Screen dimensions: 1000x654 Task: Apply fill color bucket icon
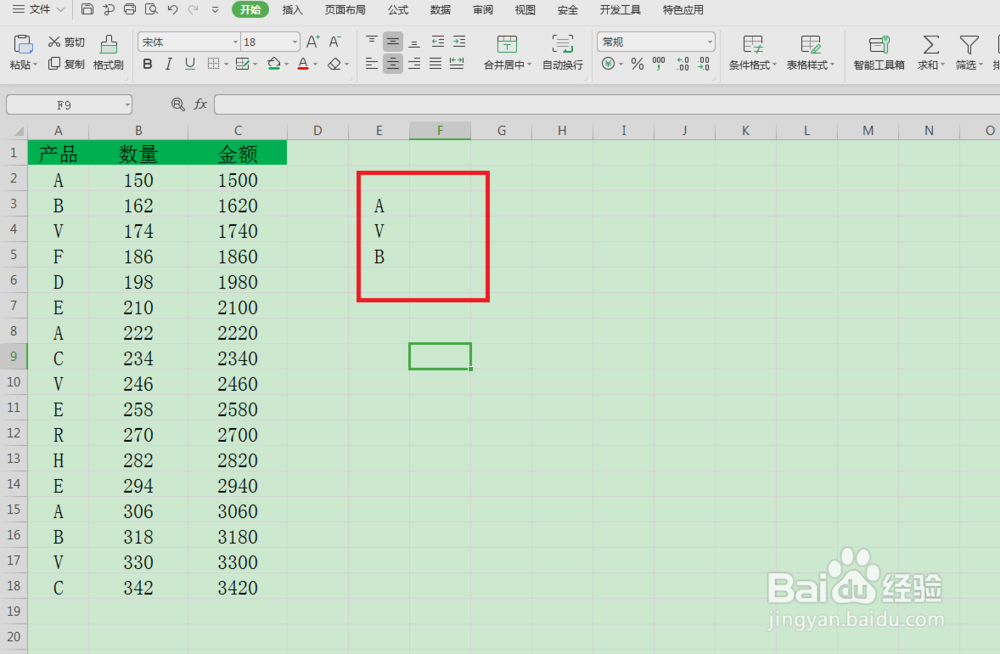point(274,64)
